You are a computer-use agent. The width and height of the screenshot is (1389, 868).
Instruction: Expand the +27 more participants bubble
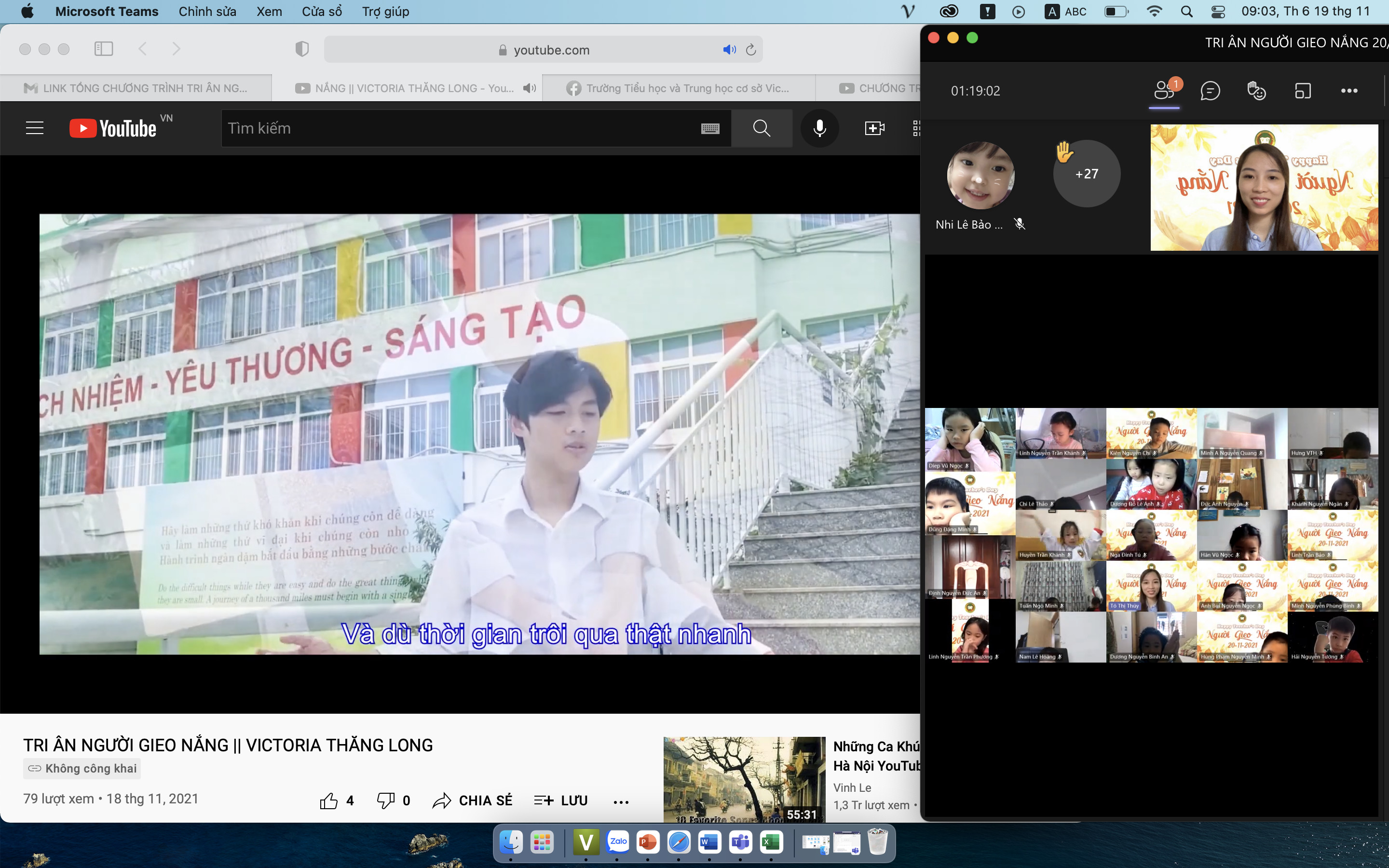1087,174
